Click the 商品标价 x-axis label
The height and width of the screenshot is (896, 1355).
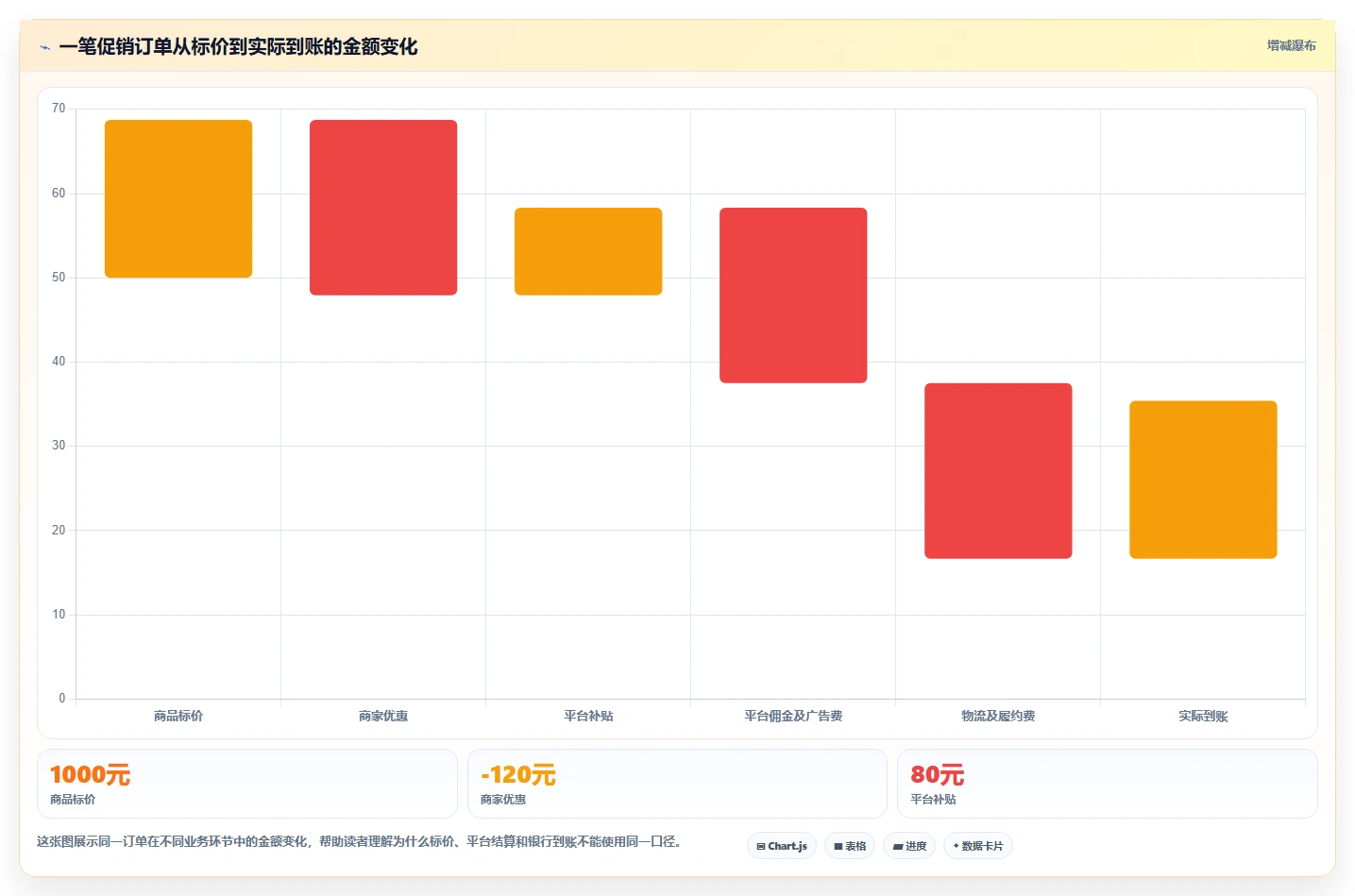[x=178, y=717]
